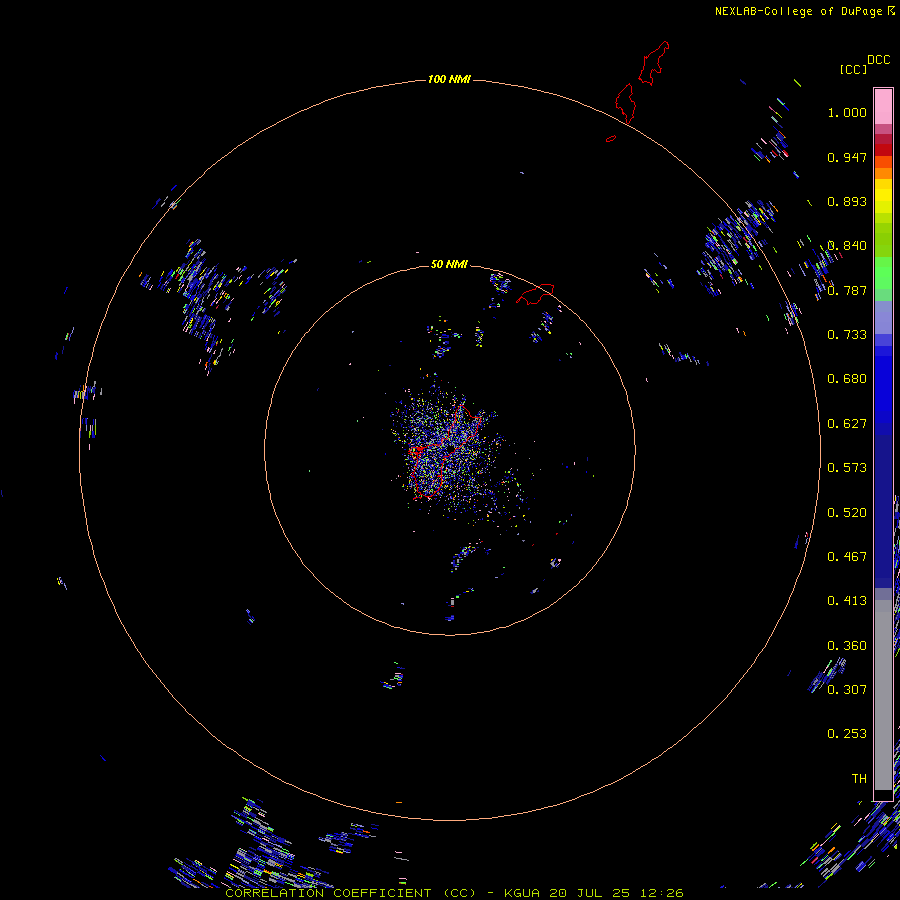900x900 pixels.
Task: Click the northernmost red island outline at top
Action: tap(654, 63)
